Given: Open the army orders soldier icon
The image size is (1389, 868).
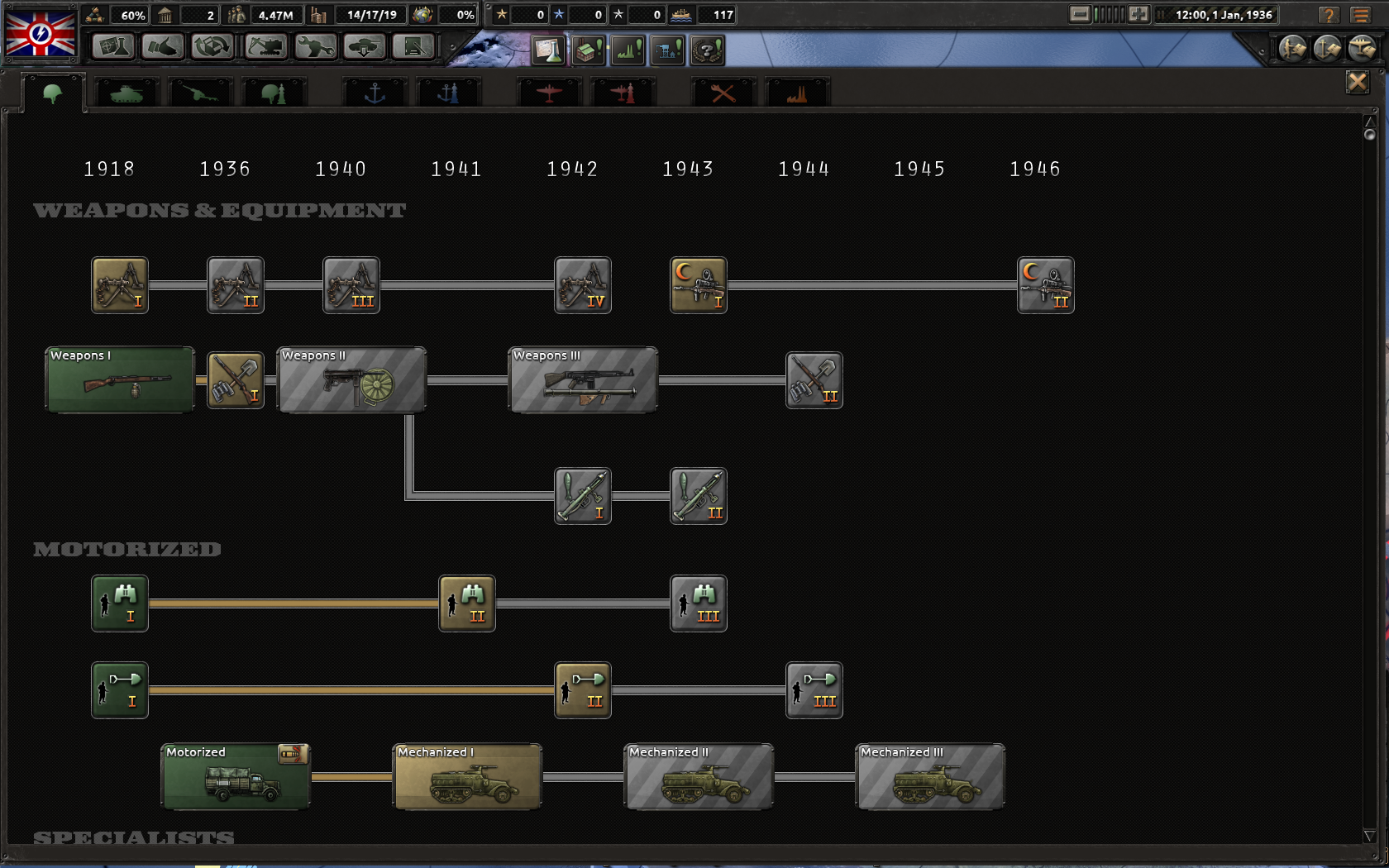Looking at the screenshot, I should coord(1292,49).
